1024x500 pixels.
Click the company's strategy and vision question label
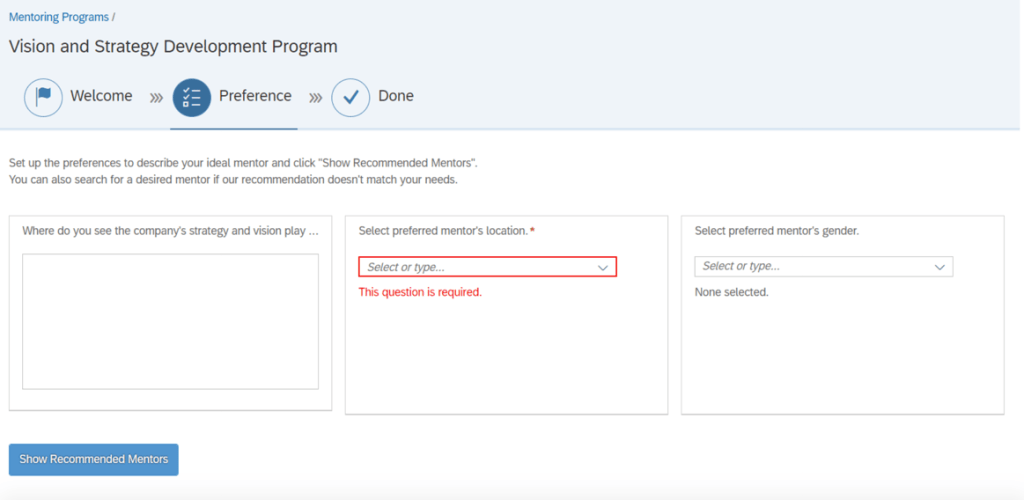pos(170,231)
